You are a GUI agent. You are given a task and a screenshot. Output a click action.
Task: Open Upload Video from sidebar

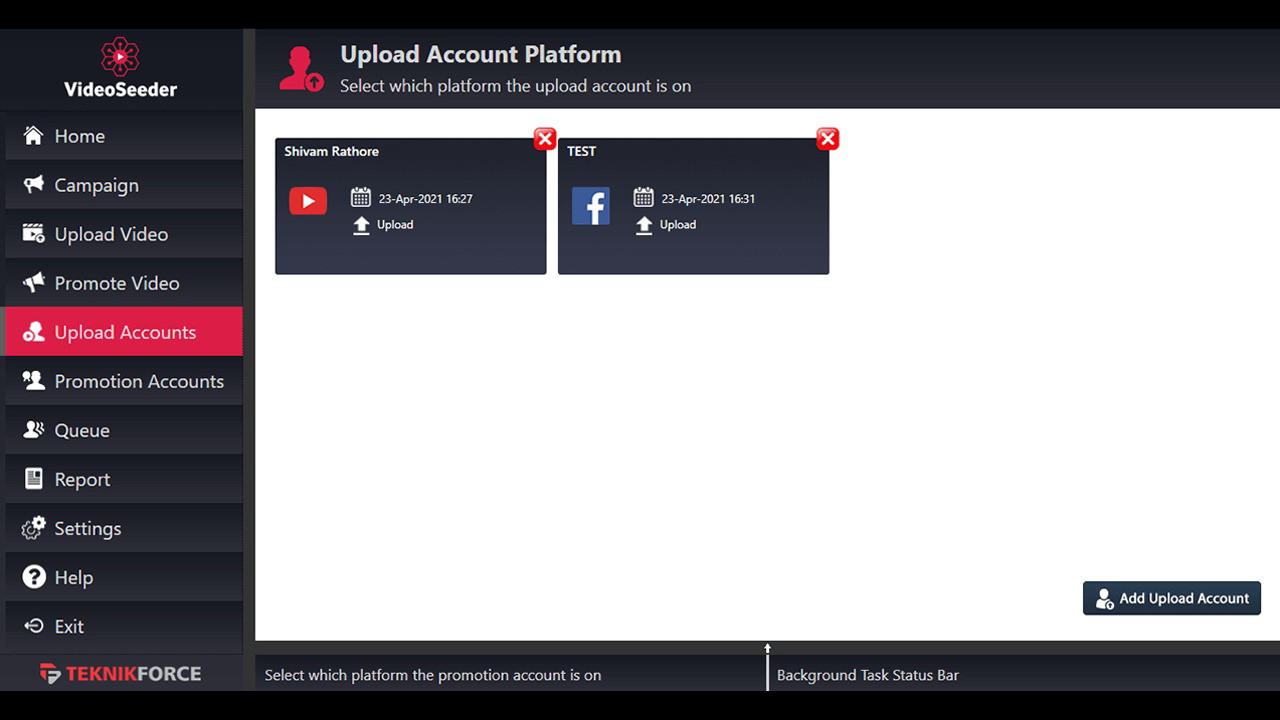111,234
